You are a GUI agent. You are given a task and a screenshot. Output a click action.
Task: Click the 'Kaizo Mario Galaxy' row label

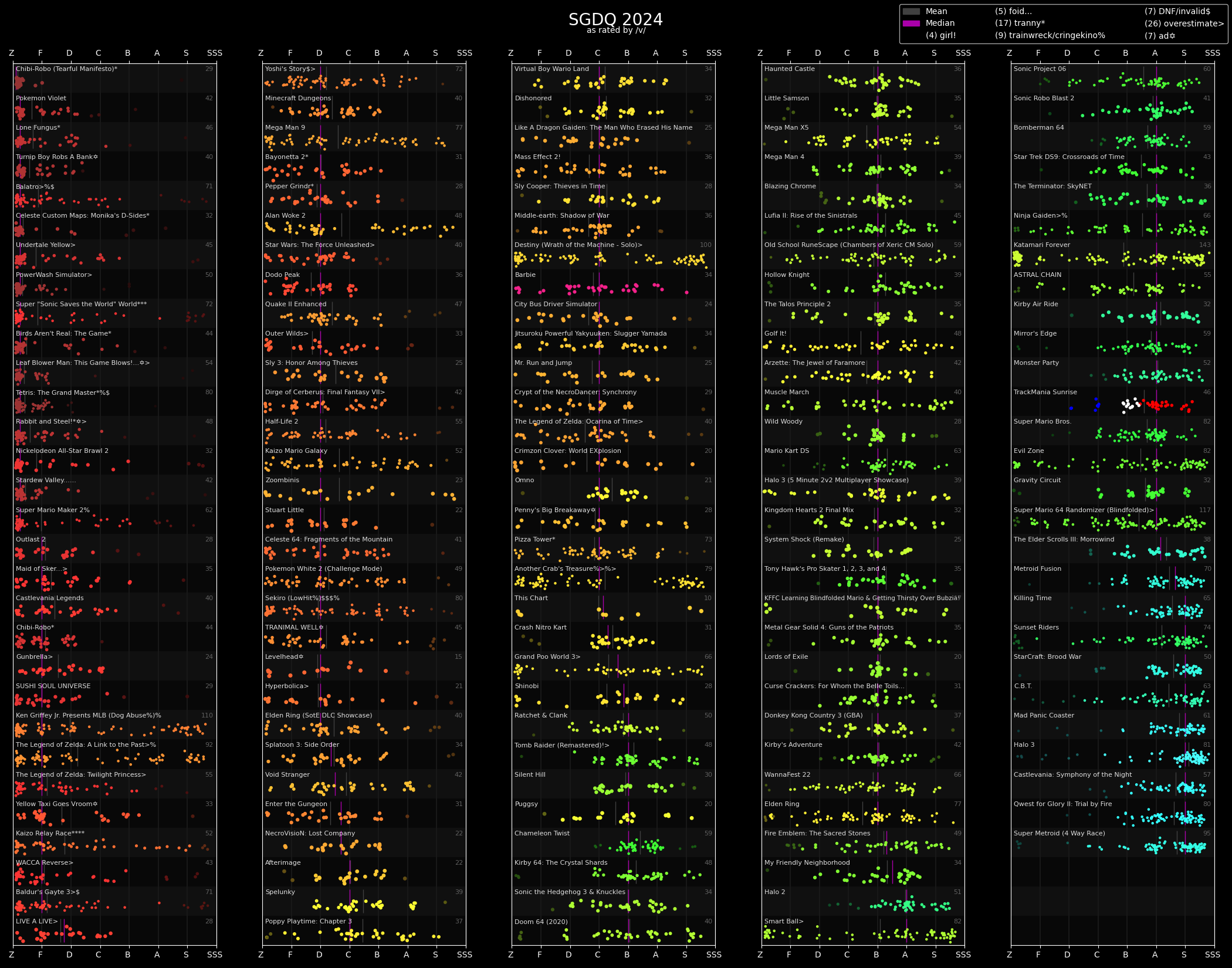296,451
